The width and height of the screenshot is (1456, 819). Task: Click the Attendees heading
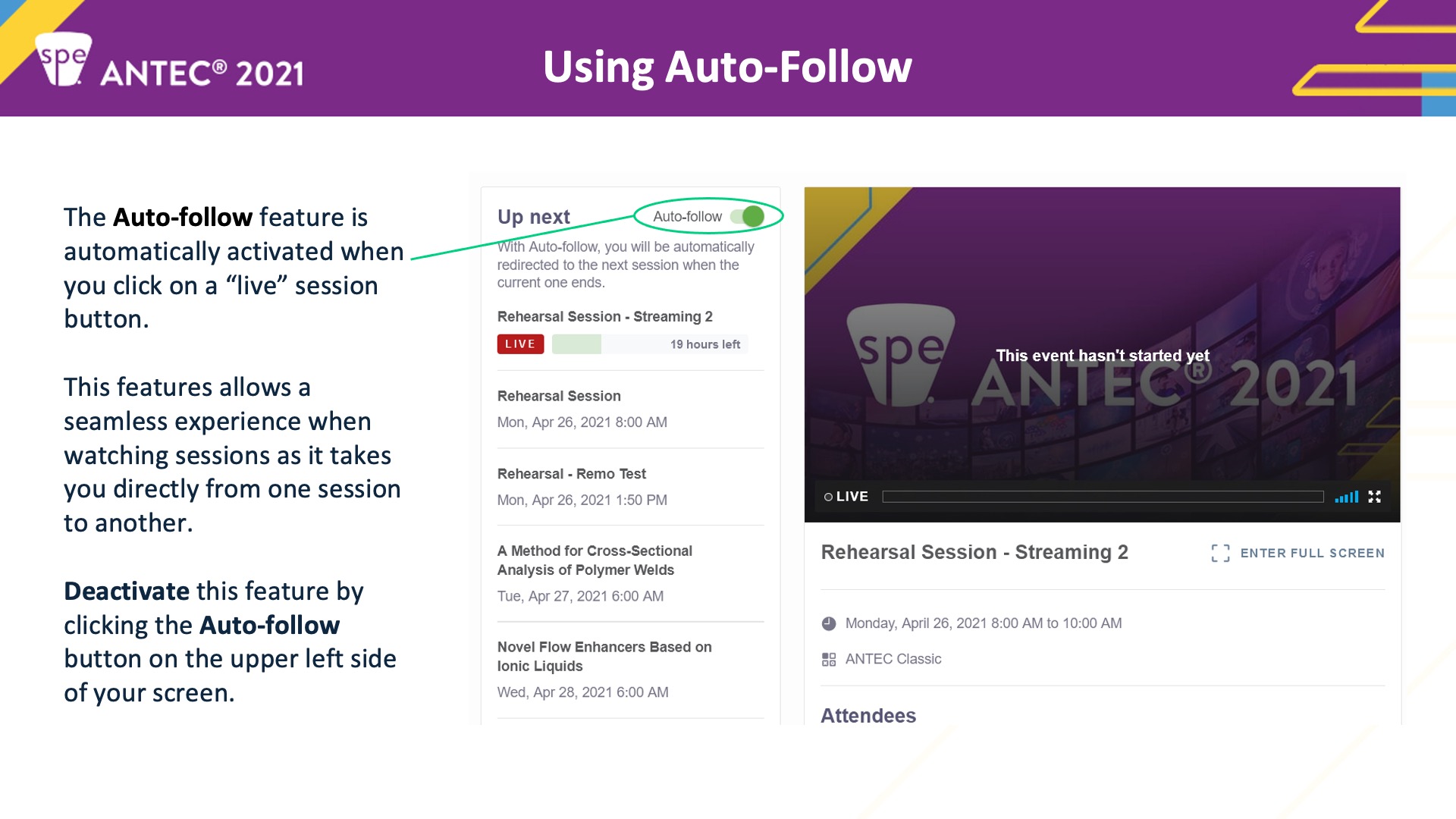click(868, 715)
